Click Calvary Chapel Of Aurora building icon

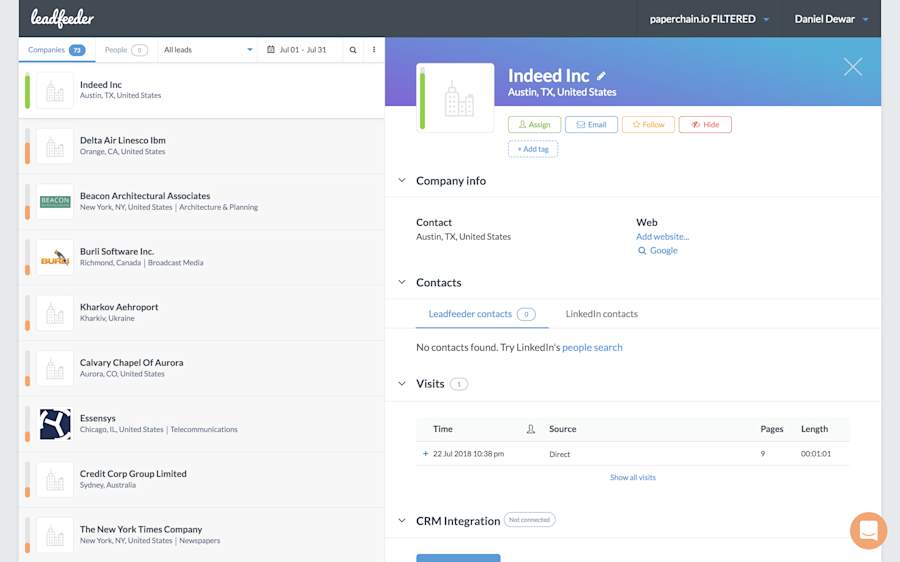55,369
